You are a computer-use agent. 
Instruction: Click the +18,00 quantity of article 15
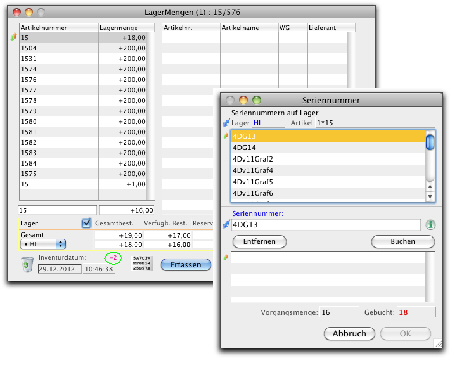coord(134,37)
